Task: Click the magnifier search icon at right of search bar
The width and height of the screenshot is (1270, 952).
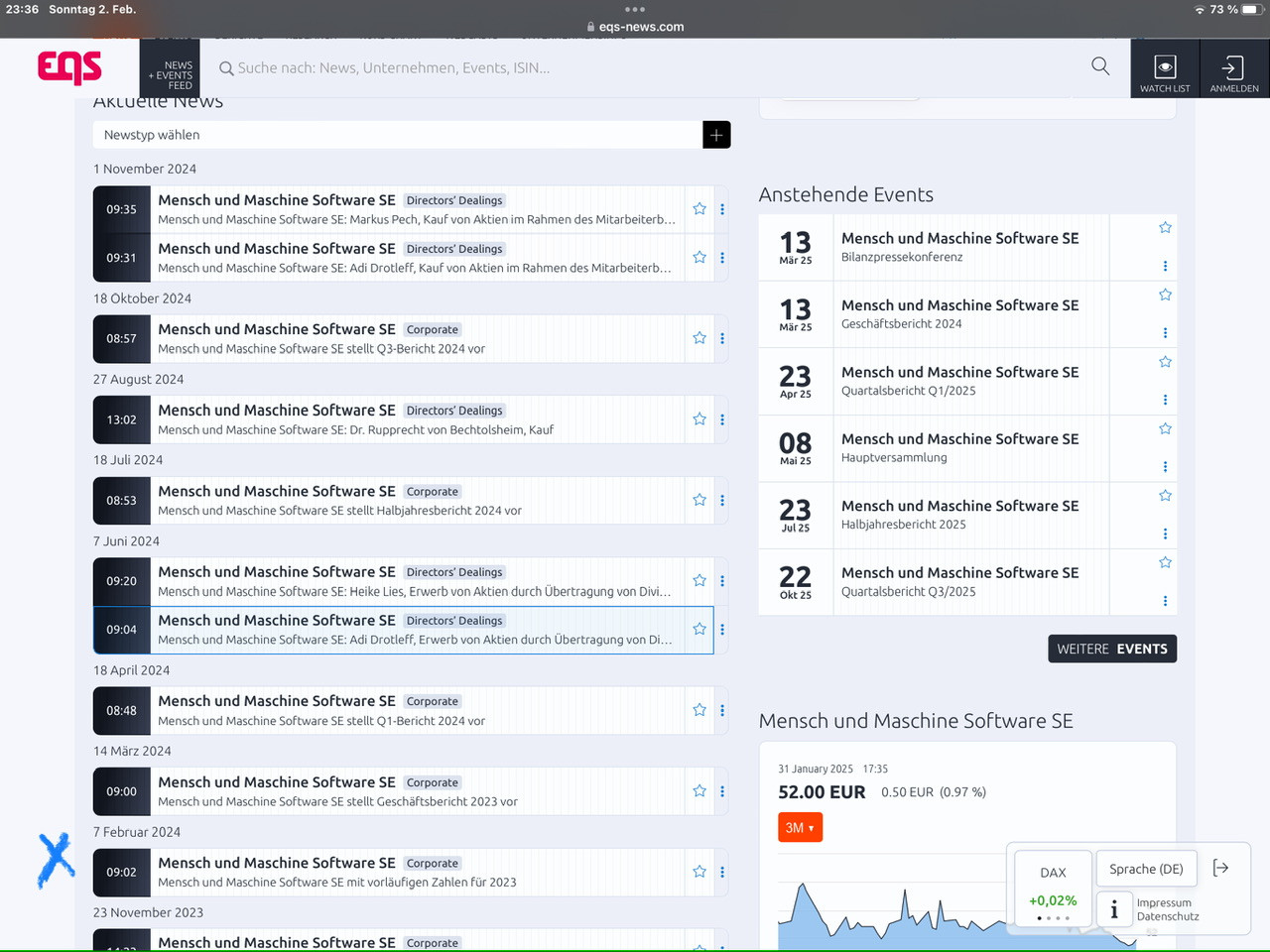Action: tap(1100, 66)
